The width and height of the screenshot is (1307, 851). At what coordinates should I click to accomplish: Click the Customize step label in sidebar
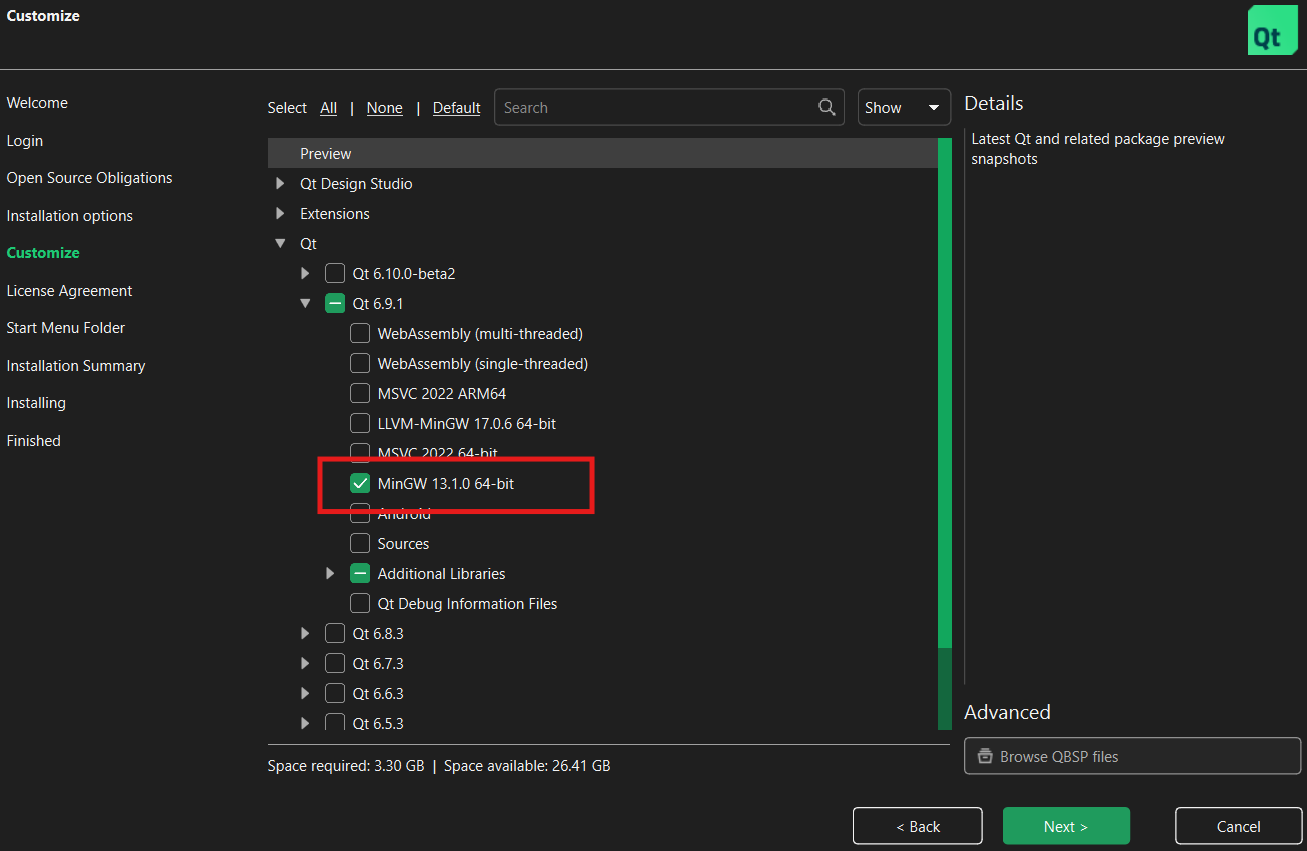point(43,253)
